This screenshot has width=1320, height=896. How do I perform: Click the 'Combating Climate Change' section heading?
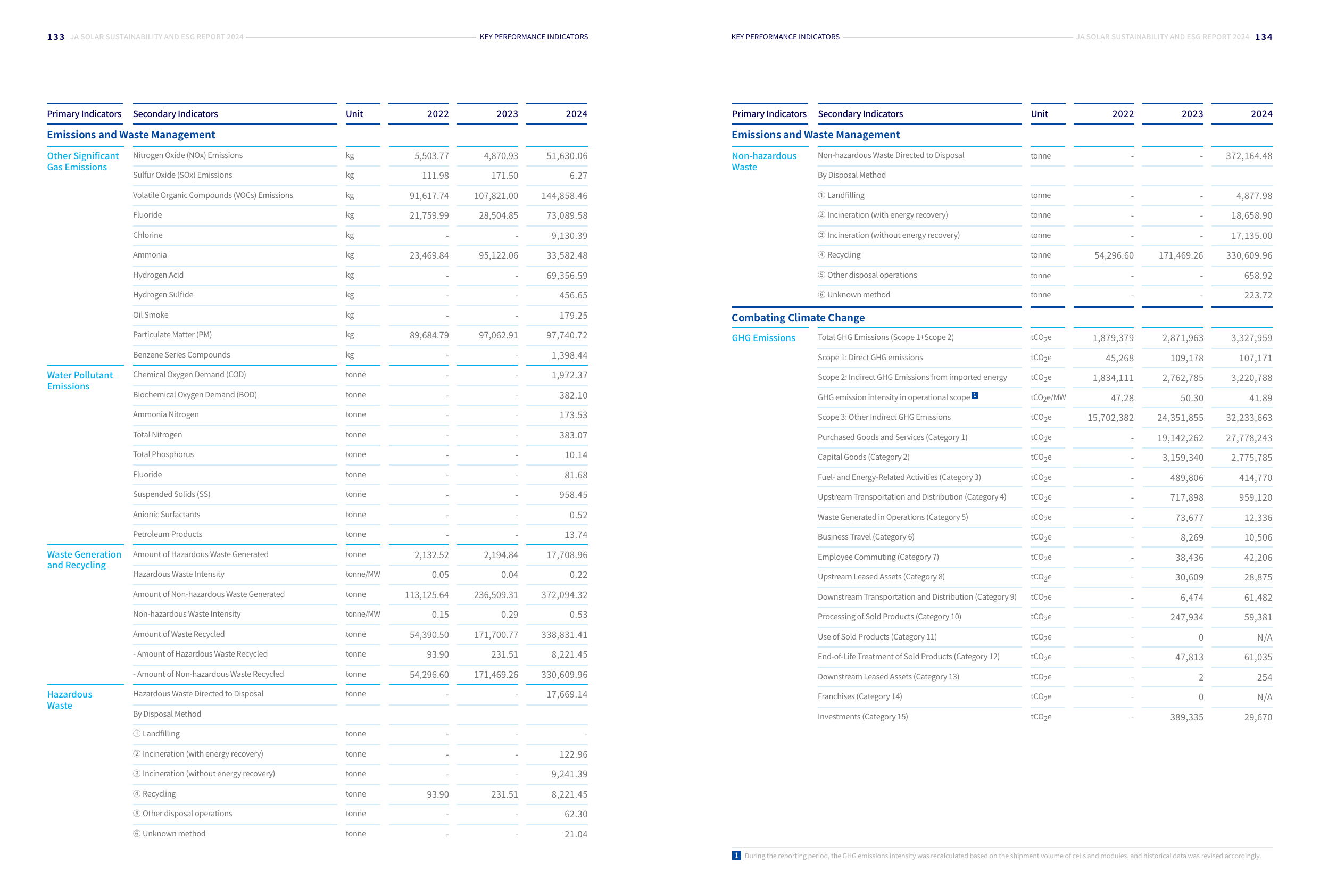[x=798, y=318]
